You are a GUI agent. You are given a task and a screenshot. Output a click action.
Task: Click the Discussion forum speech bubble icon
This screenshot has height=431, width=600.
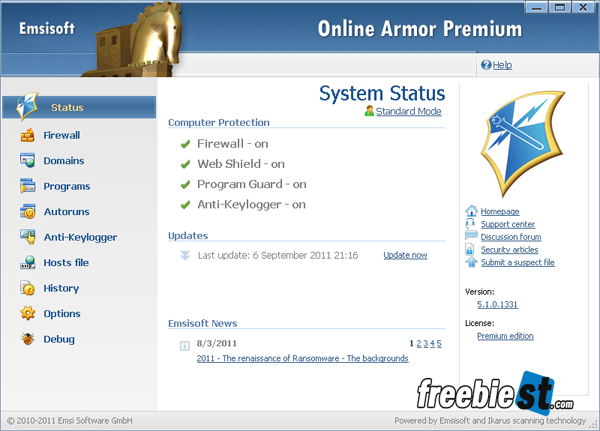coord(471,236)
